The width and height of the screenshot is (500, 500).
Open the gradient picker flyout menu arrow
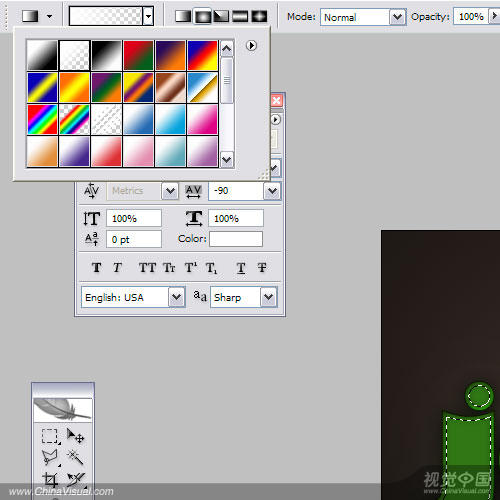(x=251, y=45)
